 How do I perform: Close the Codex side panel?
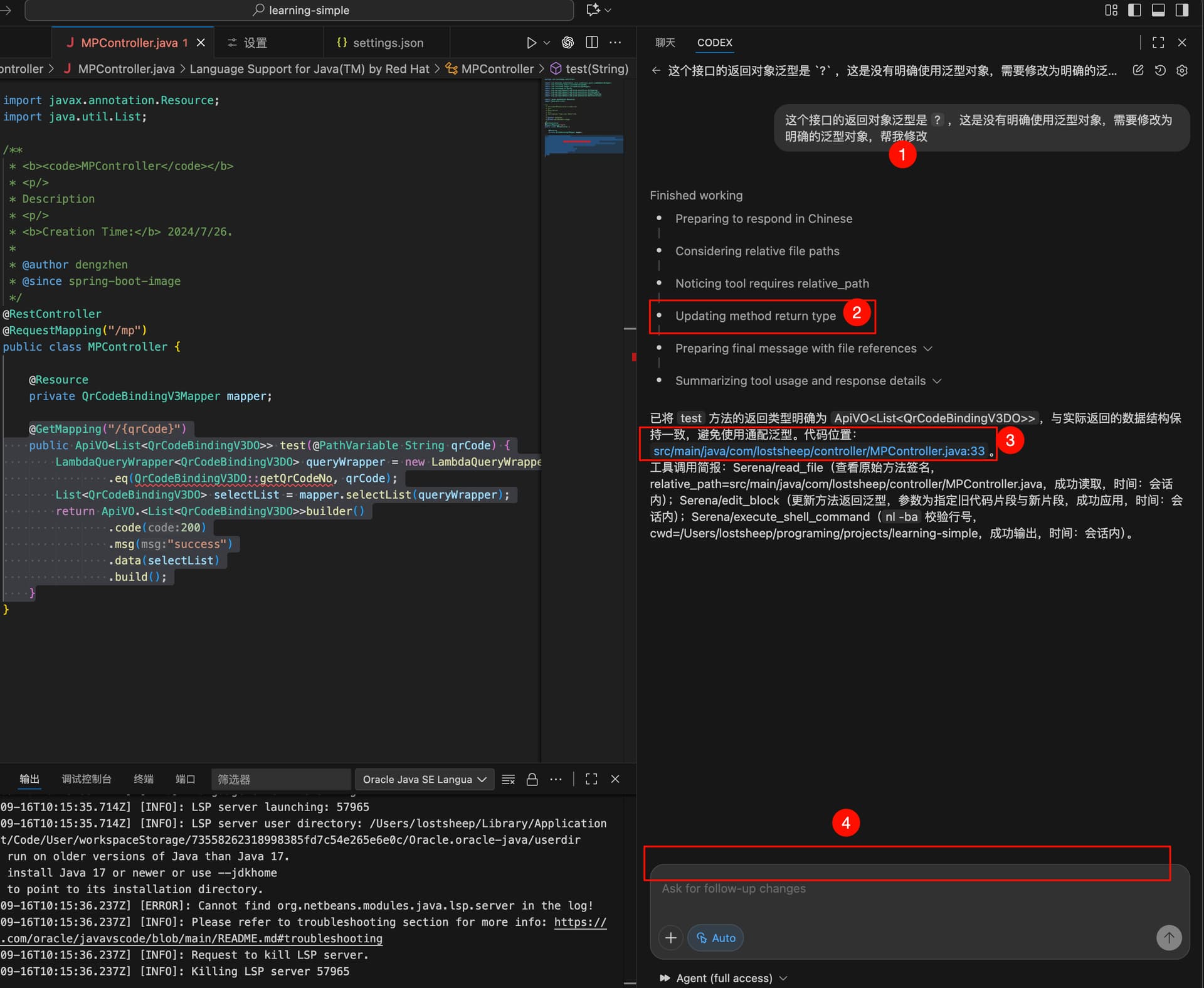[x=1182, y=42]
